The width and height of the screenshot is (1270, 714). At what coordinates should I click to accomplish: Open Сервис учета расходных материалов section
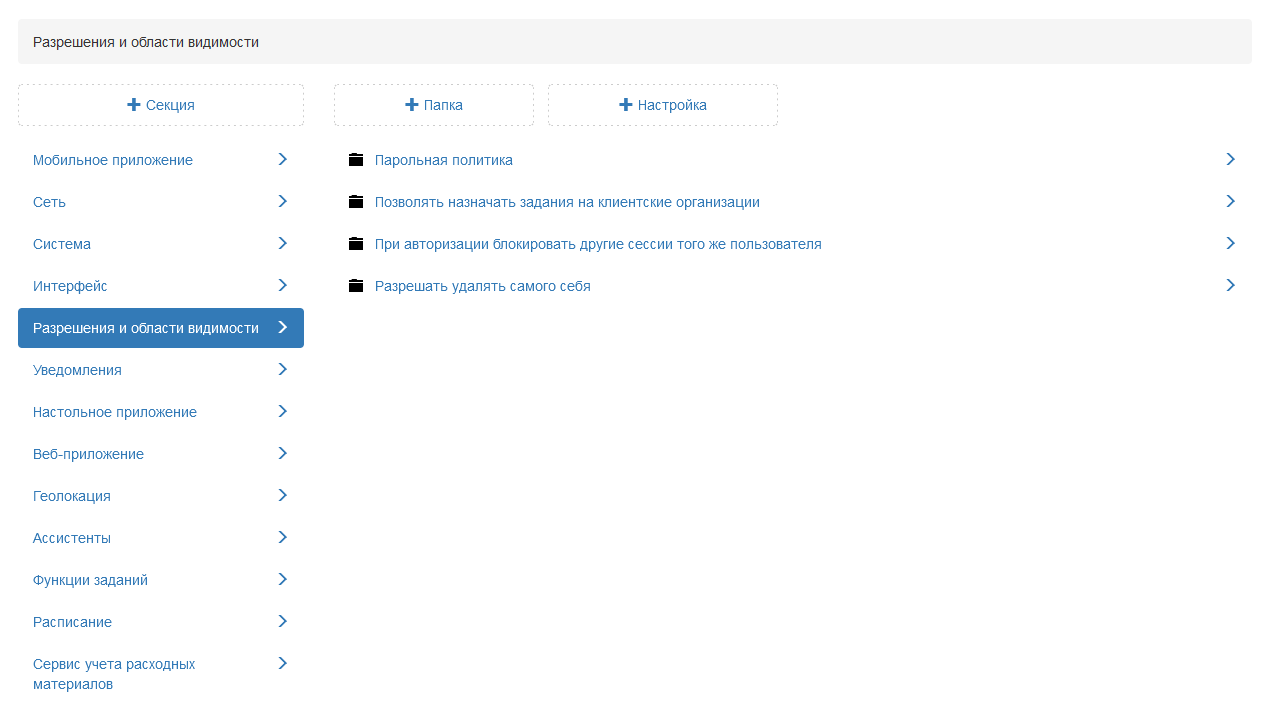(114, 674)
